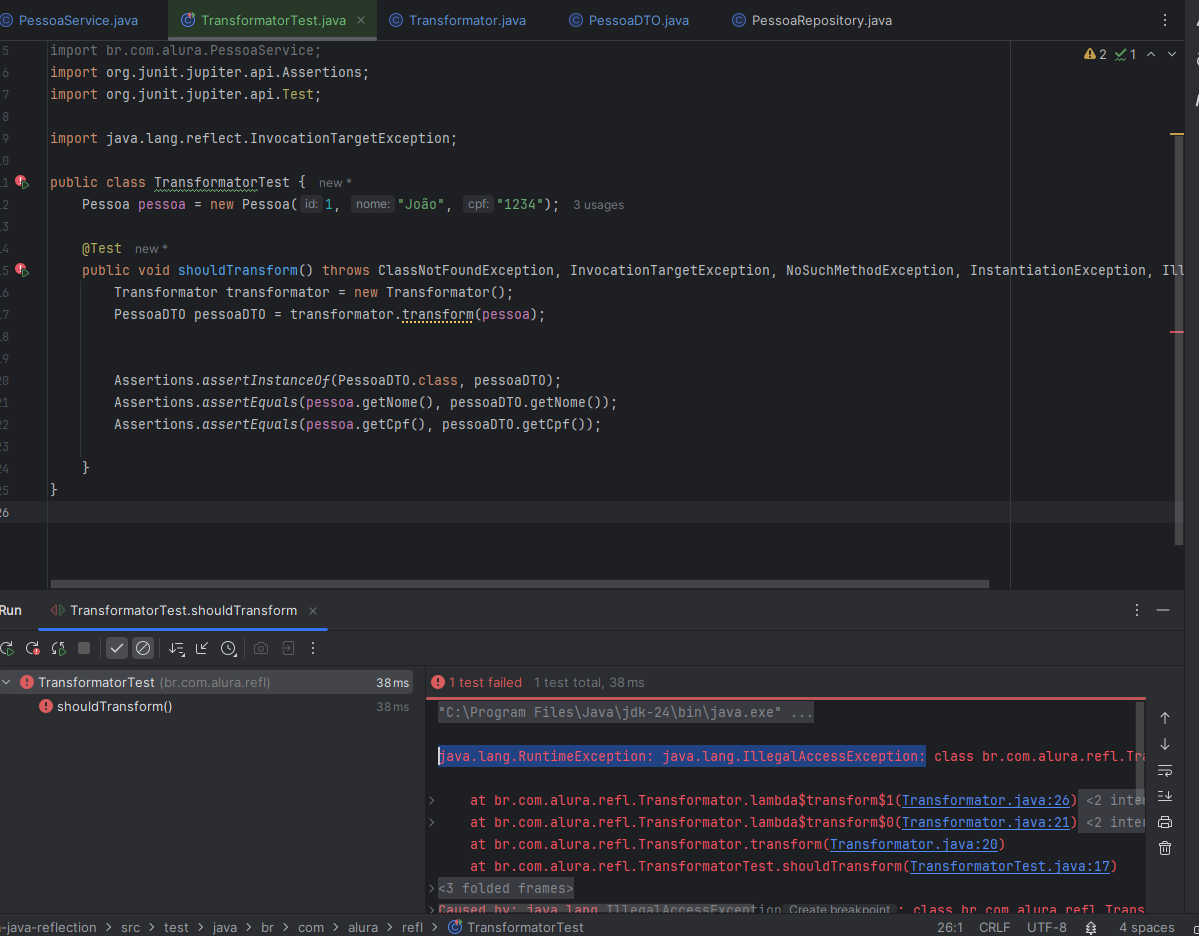Click the camera dump threads icon
Image resolution: width=1199 pixels, height=936 pixels.
(261, 648)
